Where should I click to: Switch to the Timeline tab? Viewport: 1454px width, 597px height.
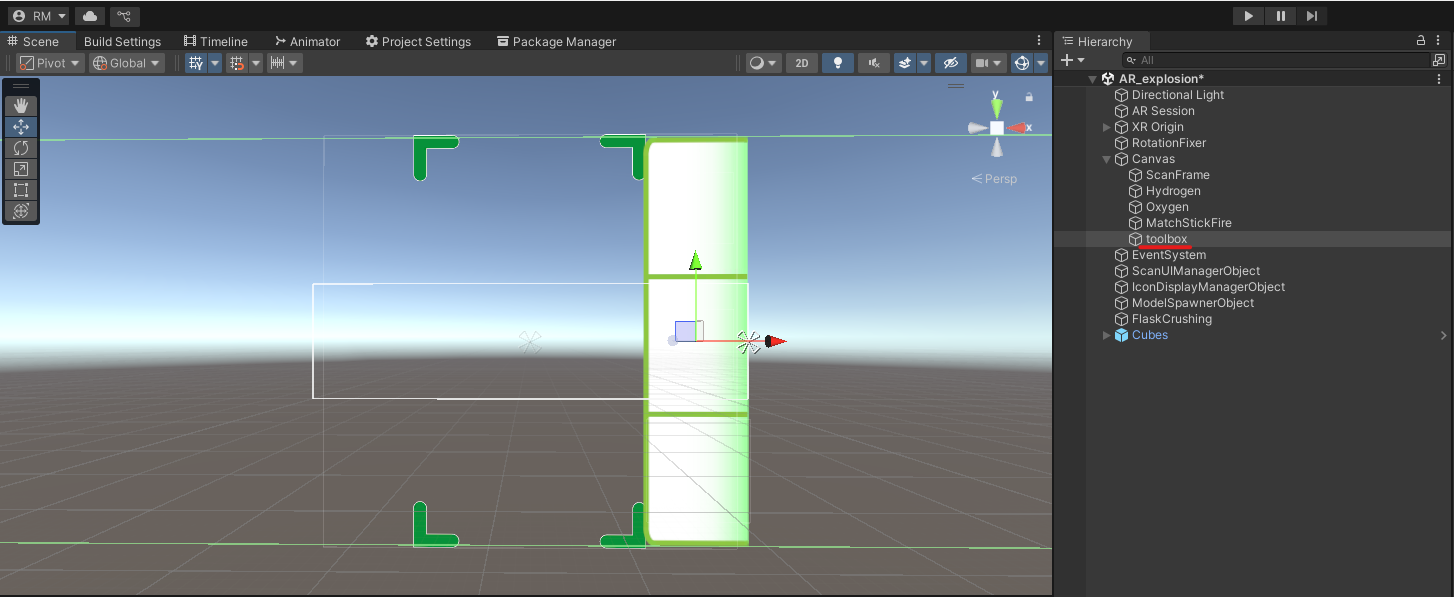coord(216,41)
